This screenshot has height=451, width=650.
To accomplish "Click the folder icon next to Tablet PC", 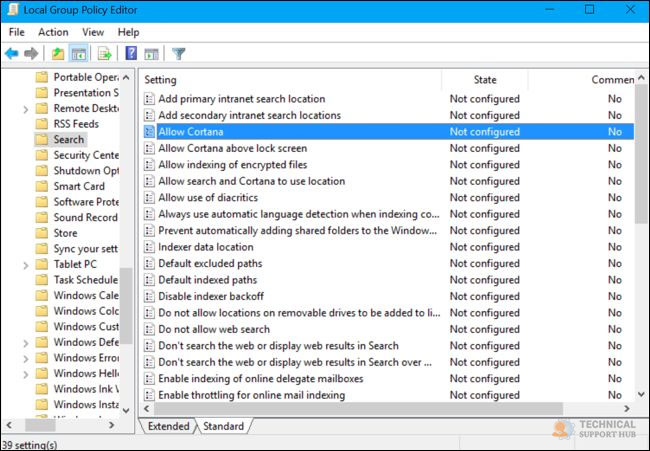I will 42,264.
